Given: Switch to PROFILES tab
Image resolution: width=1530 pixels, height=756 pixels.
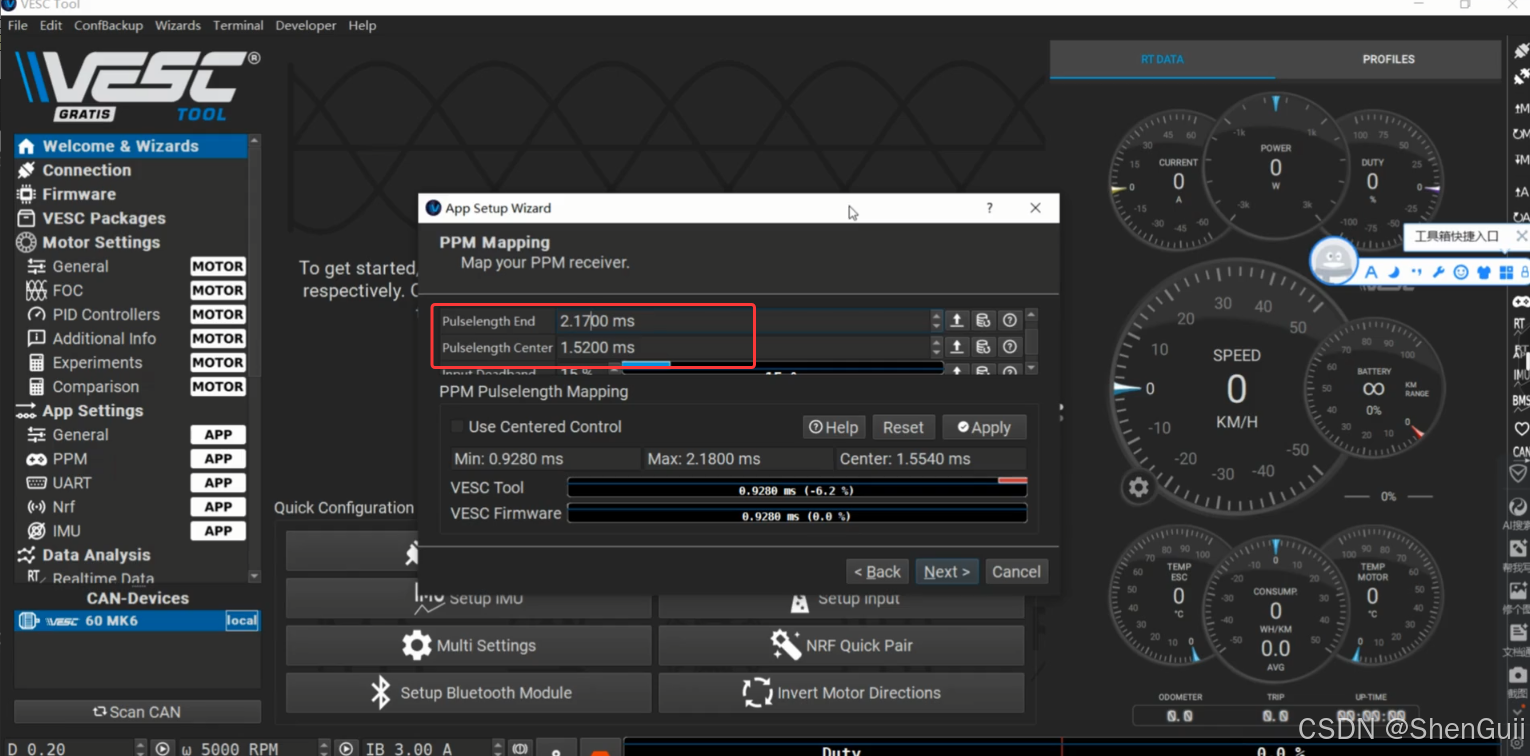Looking at the screenshot, I should tap(1388, 59).
